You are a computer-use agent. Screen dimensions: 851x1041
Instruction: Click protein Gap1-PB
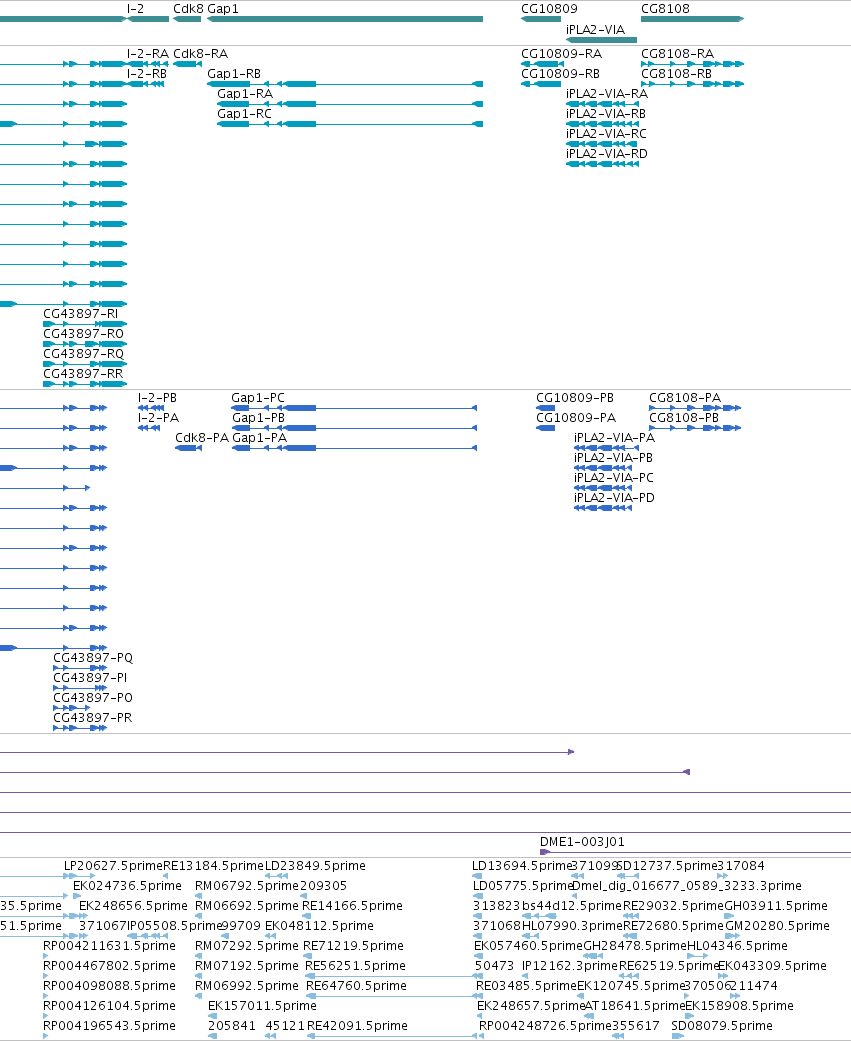pos(258,418)
